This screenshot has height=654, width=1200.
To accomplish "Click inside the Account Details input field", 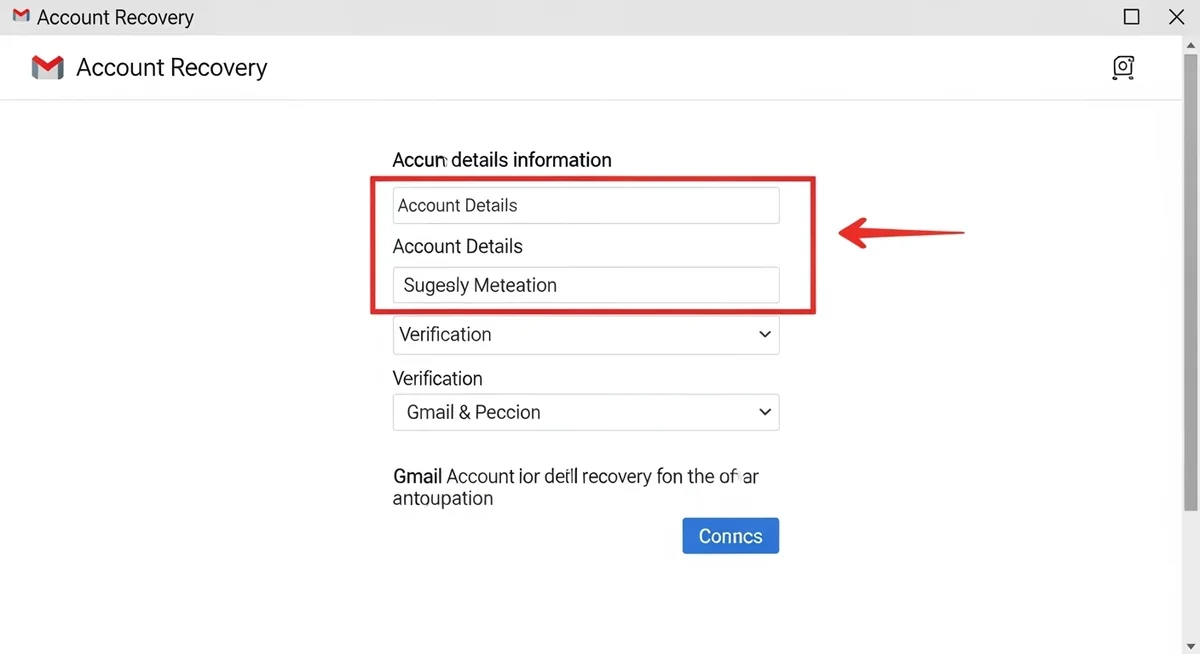I will (586, 205).
